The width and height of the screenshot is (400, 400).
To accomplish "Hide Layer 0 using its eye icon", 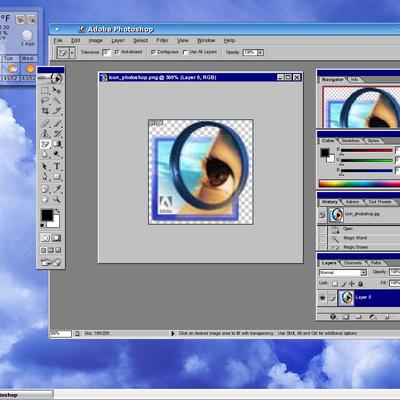I will coord(322,298).
